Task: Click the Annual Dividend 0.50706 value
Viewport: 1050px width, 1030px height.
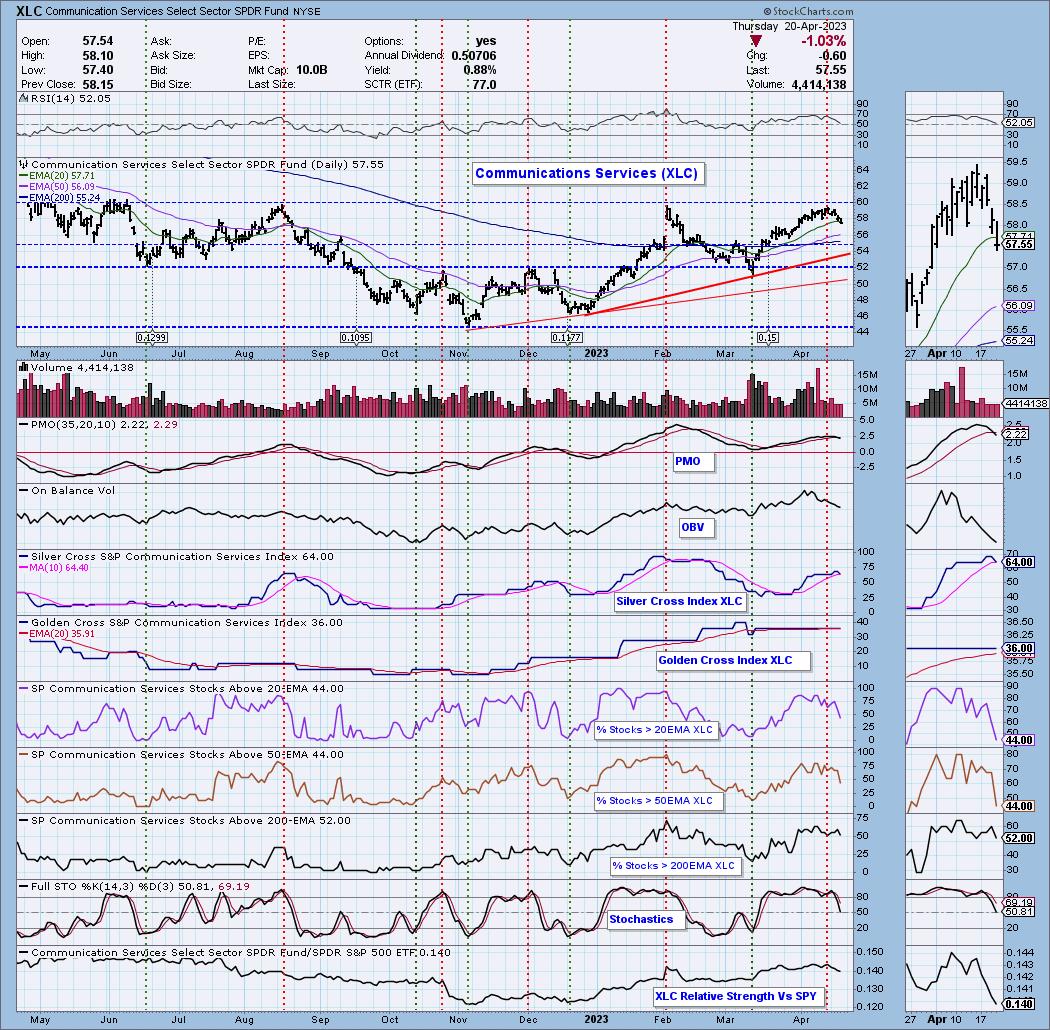Action: [473, 56]
